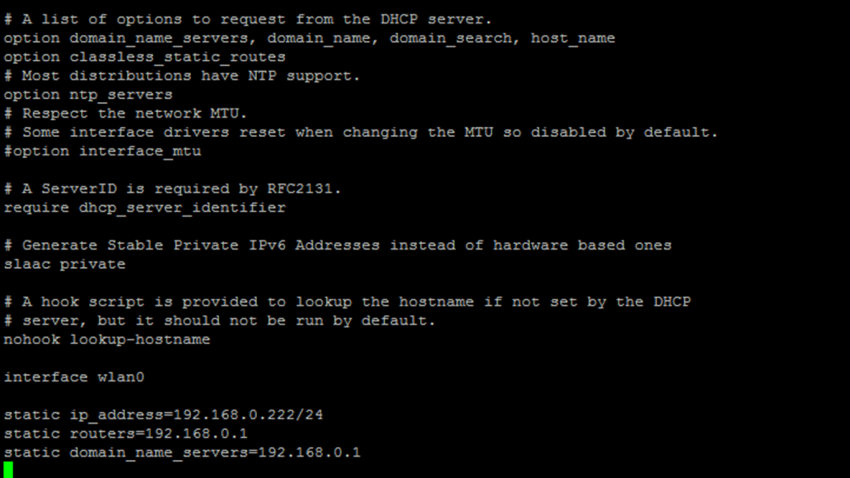Select the 'require dhcp_server_identifier' line
The height and width of the screenshot is (478, 850).
point(145,207)
